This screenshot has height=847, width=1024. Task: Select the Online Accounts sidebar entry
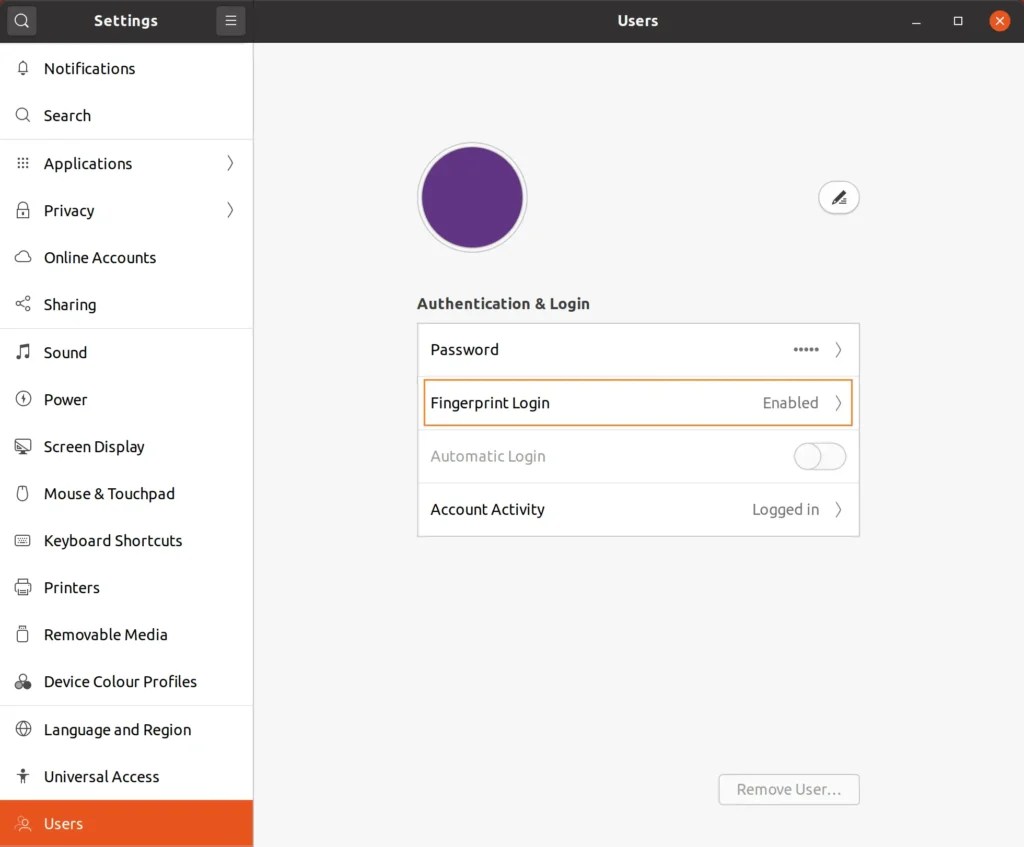[99, 257]
